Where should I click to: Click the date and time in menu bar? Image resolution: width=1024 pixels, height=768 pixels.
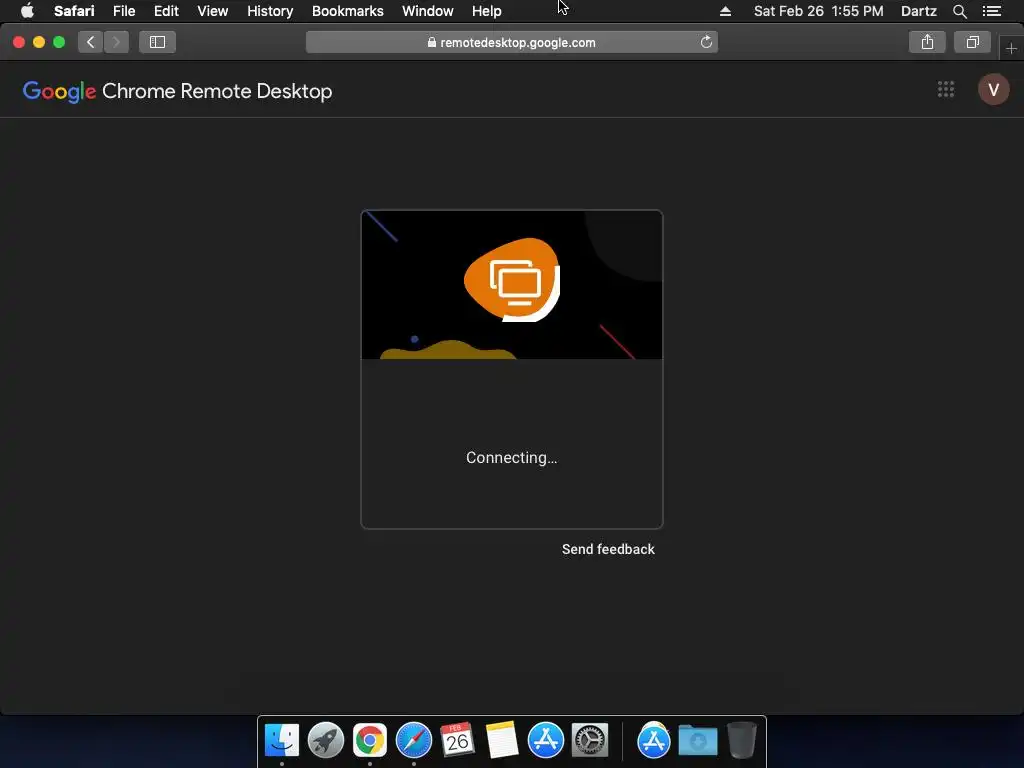pyautogui.click(x=818, y=11)
